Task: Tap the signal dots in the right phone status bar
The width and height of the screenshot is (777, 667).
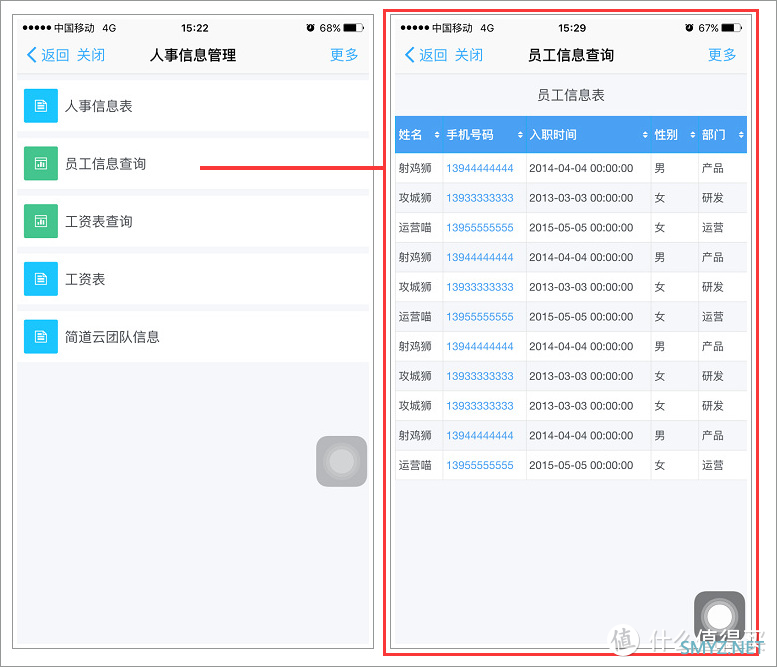Action: click(415, 28)
